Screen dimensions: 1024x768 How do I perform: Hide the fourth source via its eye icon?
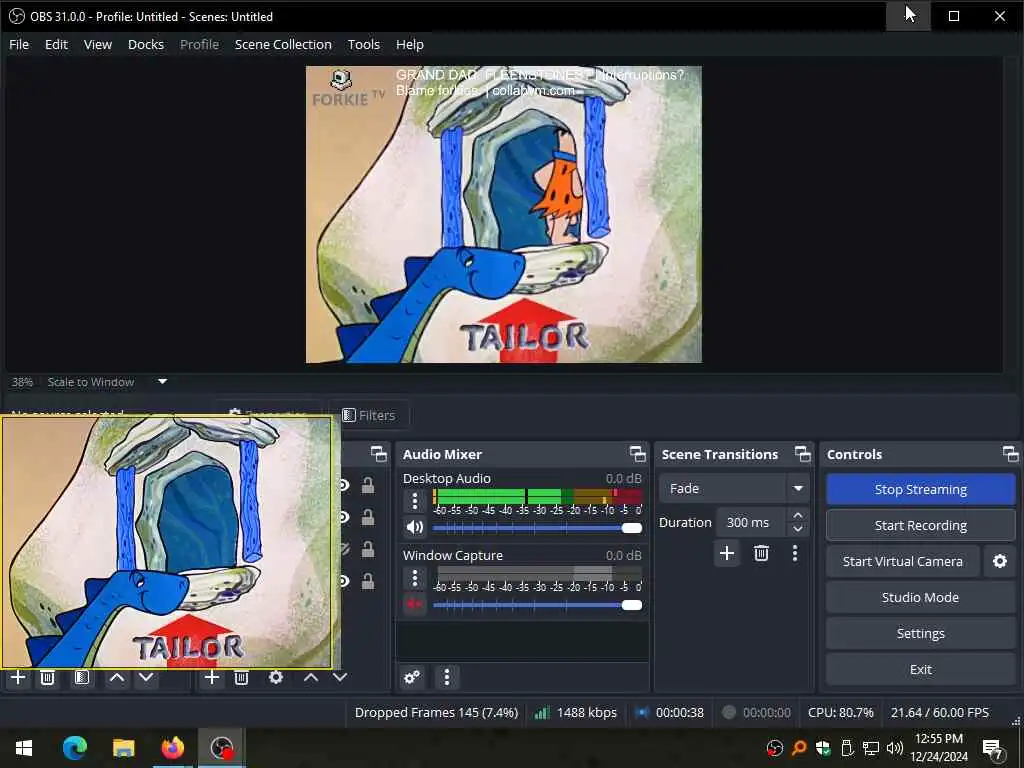344,581
